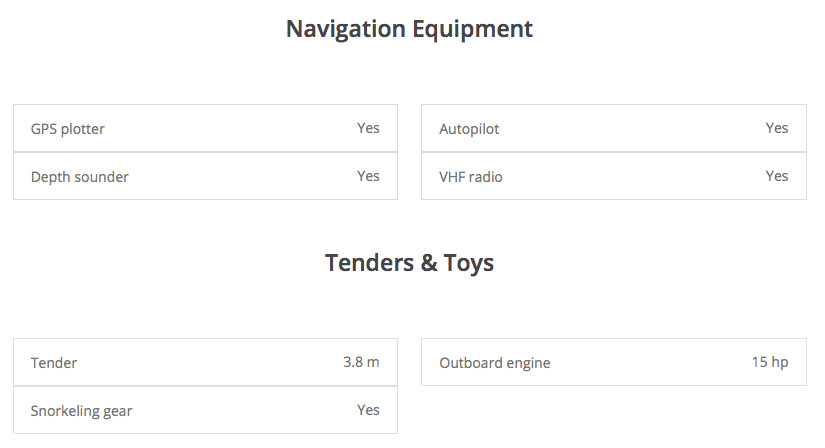
Task: Click the Autopilot label
Action: (469, 129)
